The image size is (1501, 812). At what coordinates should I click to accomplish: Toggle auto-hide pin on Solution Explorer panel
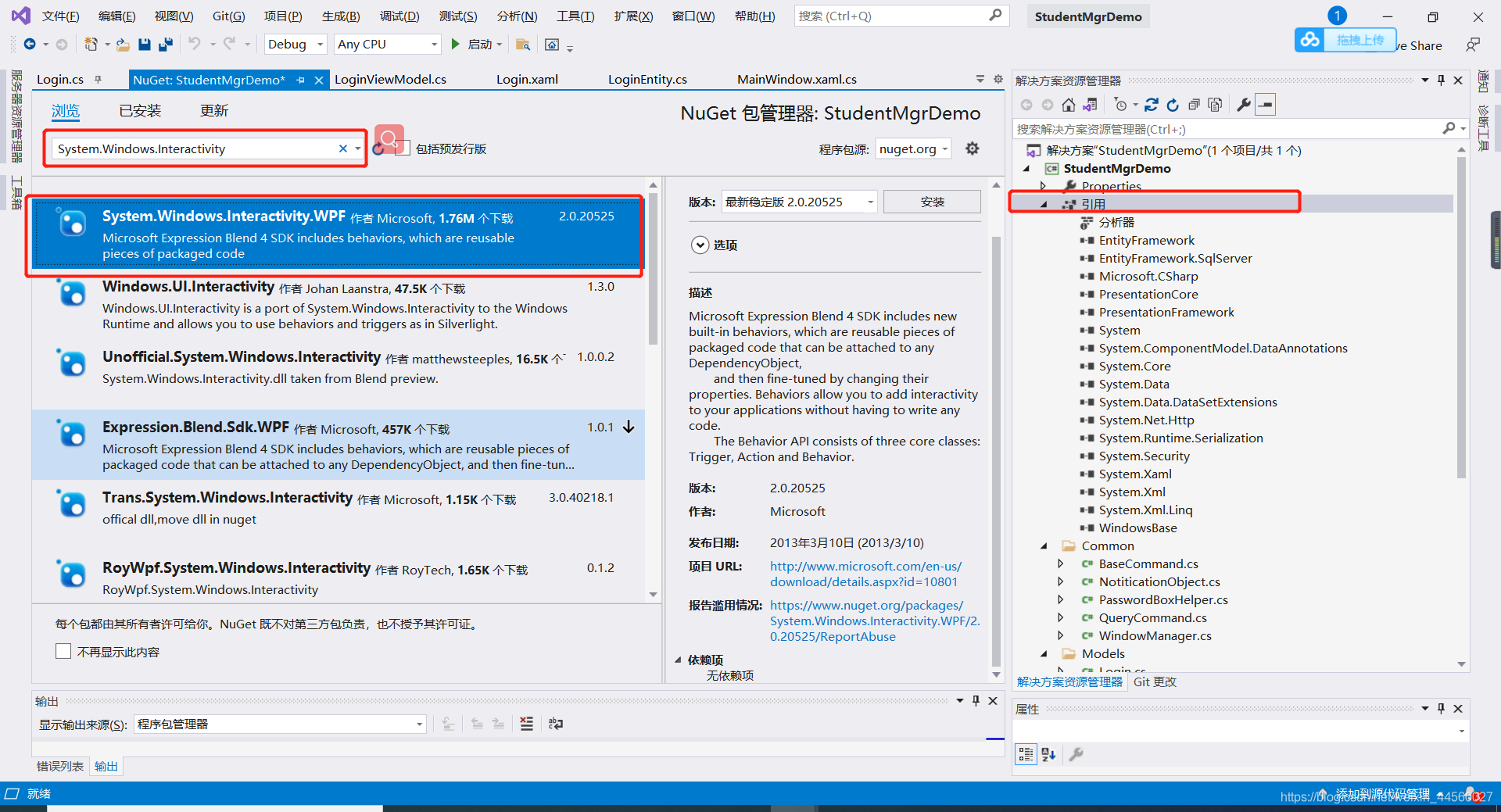click(x=1441, y=80)
